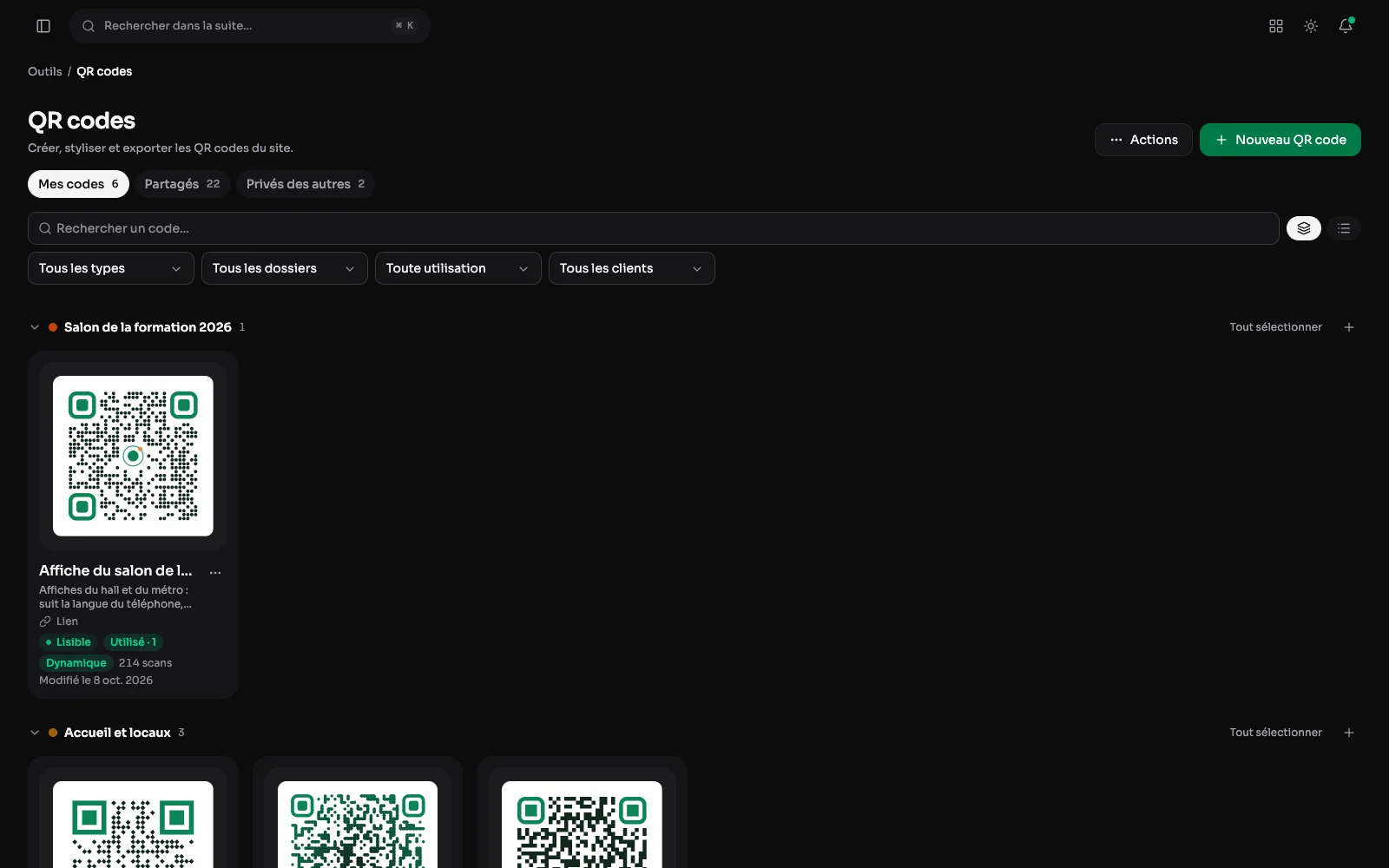This screenshot has height=868, width=1389.
Task: Click the Utilisé · 1 badge
Action: (134, 642)
